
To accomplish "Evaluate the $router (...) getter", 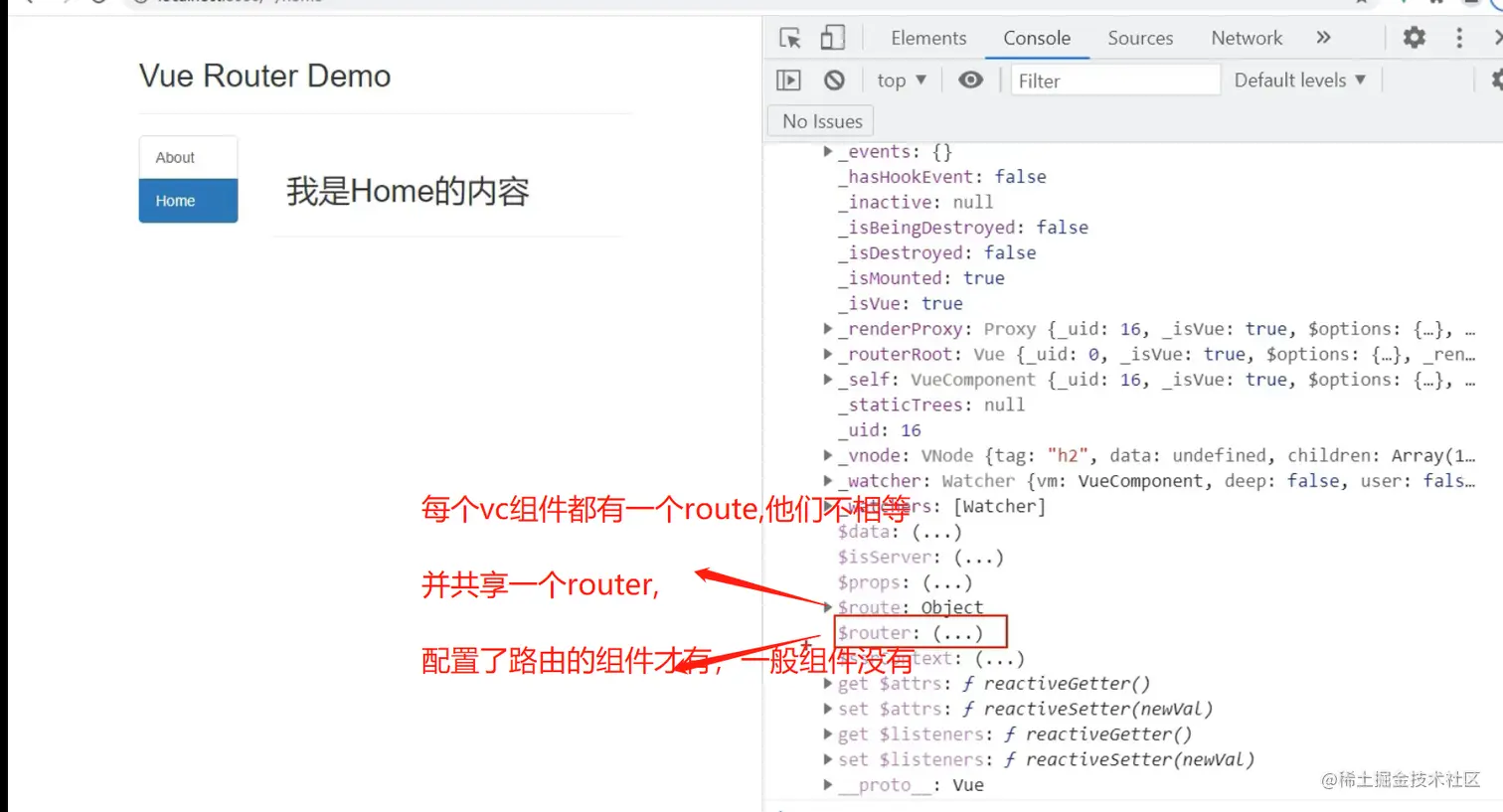I will 958,633.
